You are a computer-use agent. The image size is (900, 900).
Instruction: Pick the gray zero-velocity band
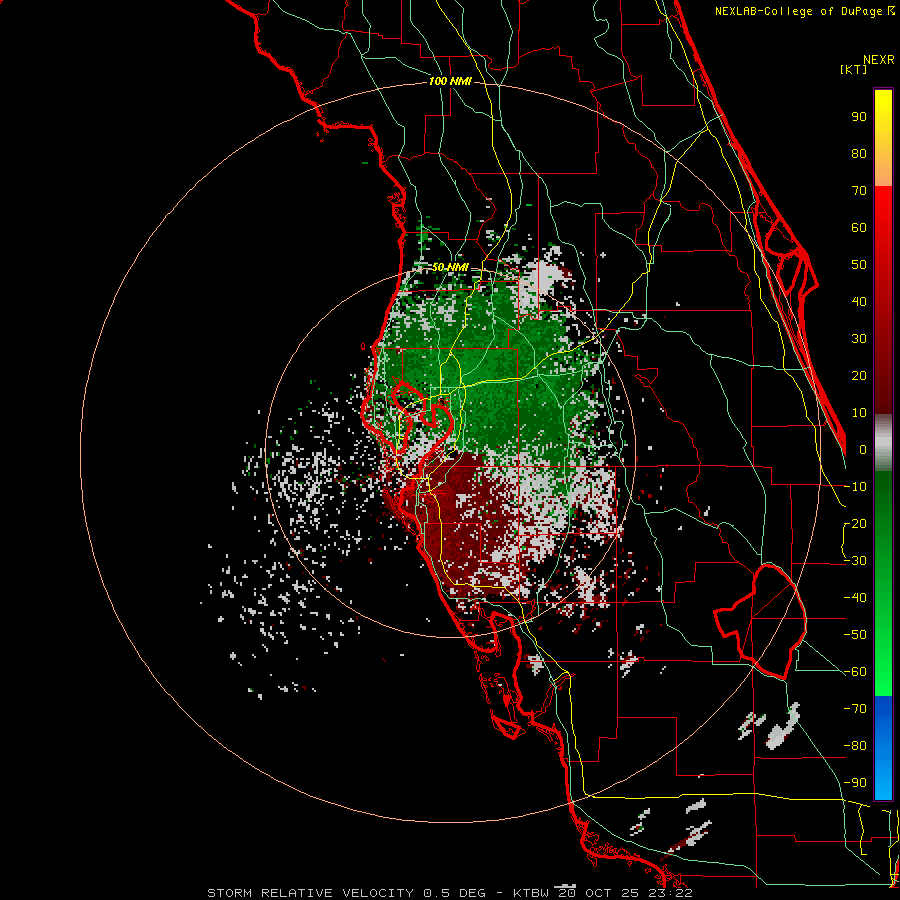pyautogui.click(x=883, y=443)
